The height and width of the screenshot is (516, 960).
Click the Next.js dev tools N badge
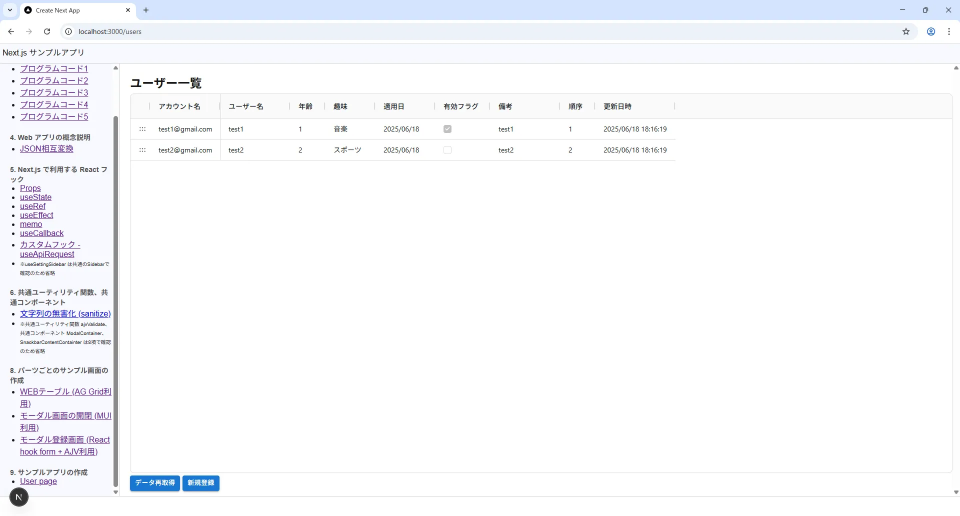coord(19,496)
